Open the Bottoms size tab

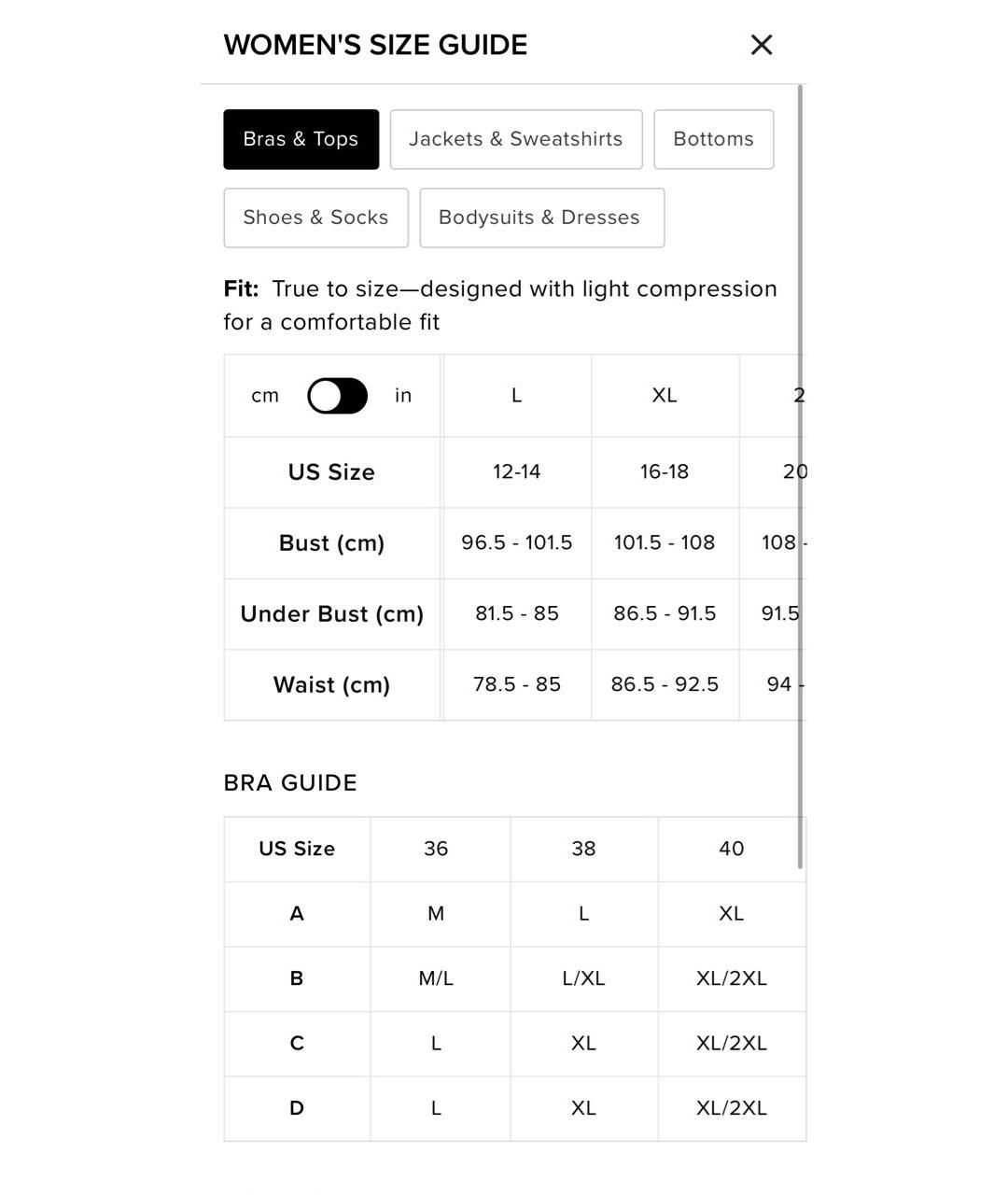coord(713,139)
